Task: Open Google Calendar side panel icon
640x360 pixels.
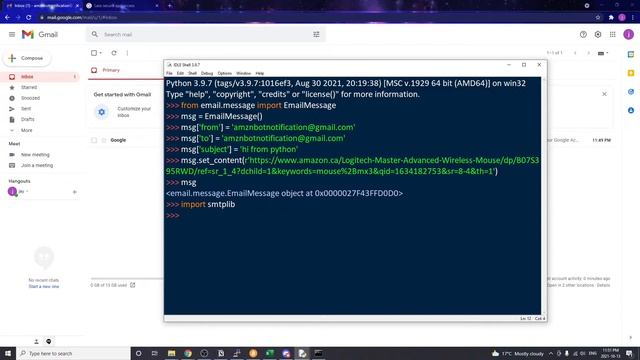Action: [631, 54]
